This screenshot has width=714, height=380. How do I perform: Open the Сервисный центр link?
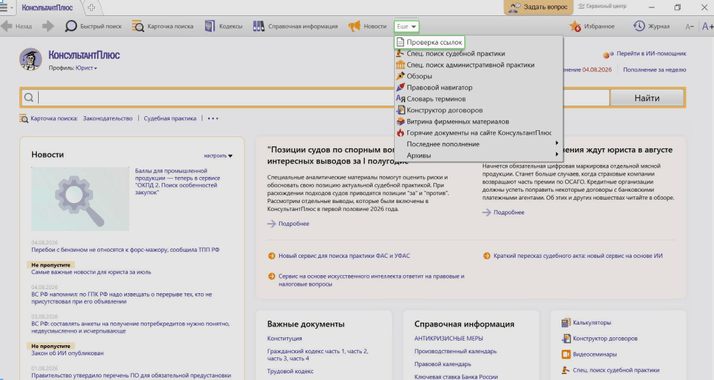click(602, 6)
